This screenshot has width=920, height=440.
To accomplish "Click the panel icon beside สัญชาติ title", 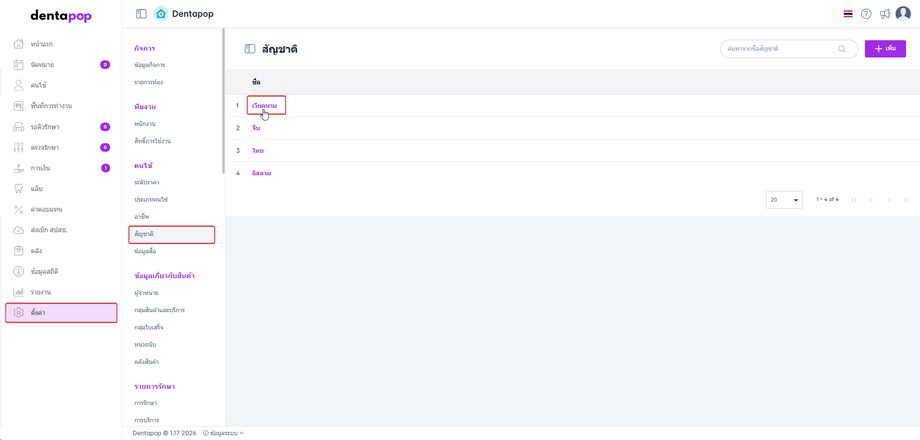I will [250, 49].
